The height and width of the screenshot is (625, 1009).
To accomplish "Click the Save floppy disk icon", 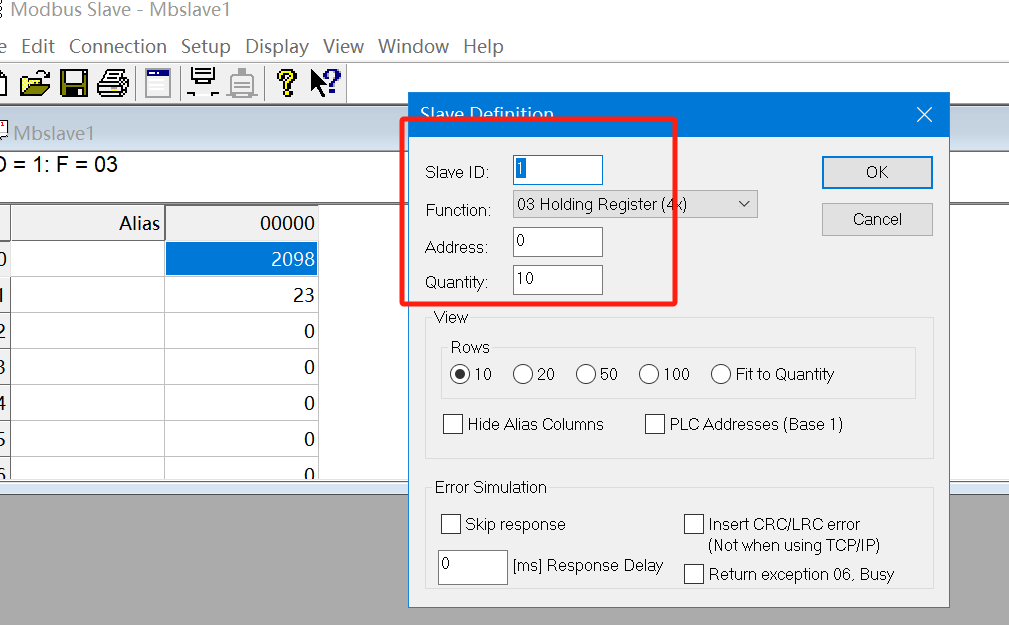I will click(74, 83).
